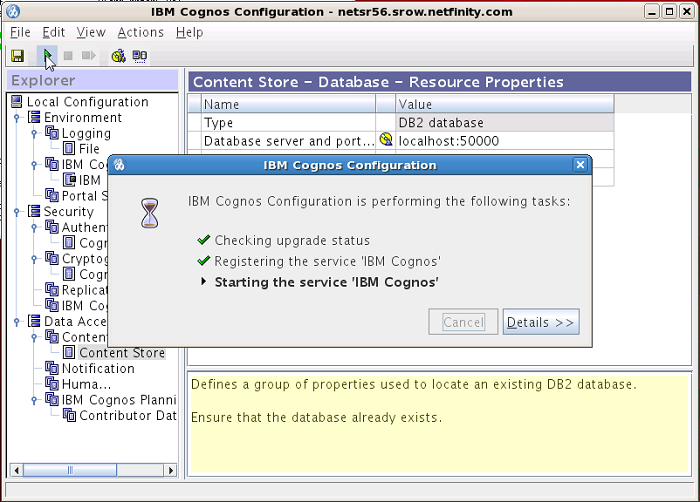Collapse the Security tree node

click(x=17, y=212)
